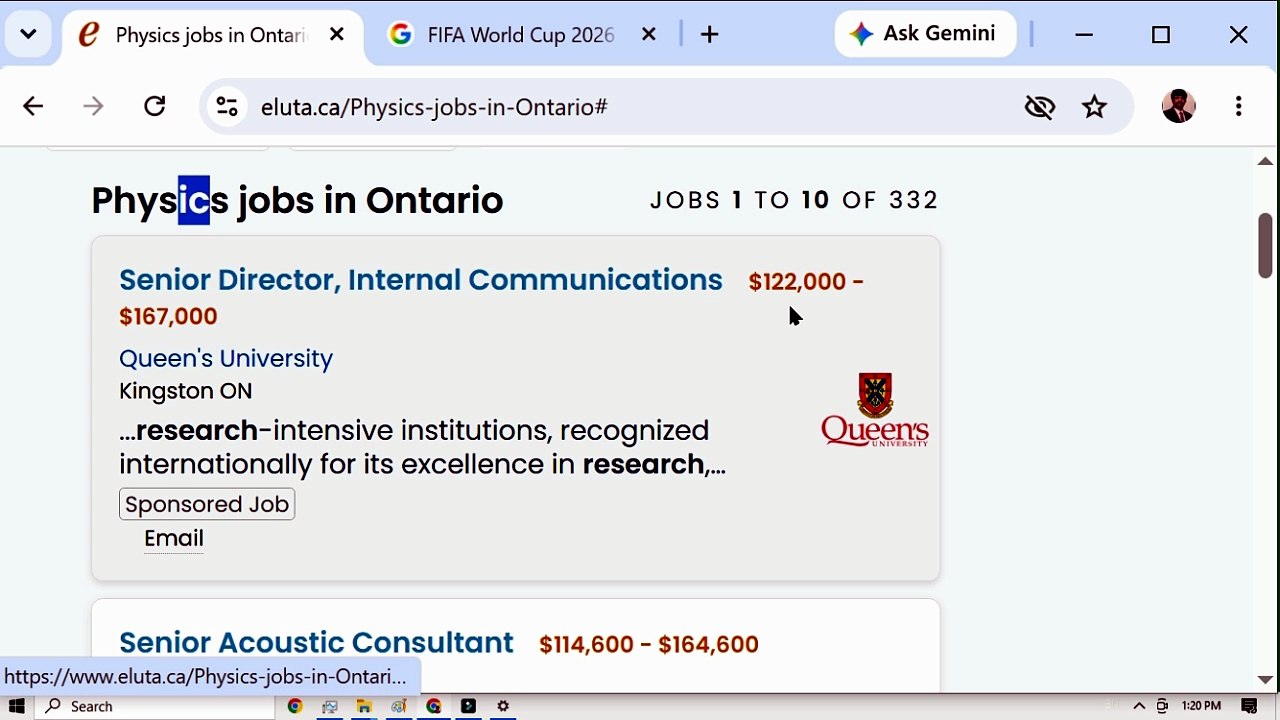The height and width of the screenshot is (720, 1280).
Task: Click the Queen's University logo
Action: tap(875, 410)
